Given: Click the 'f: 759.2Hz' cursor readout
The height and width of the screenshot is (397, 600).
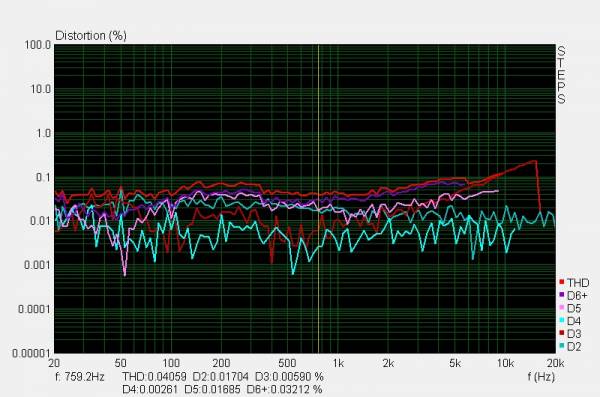Looking at the screenshot, I should pos(80,377).
